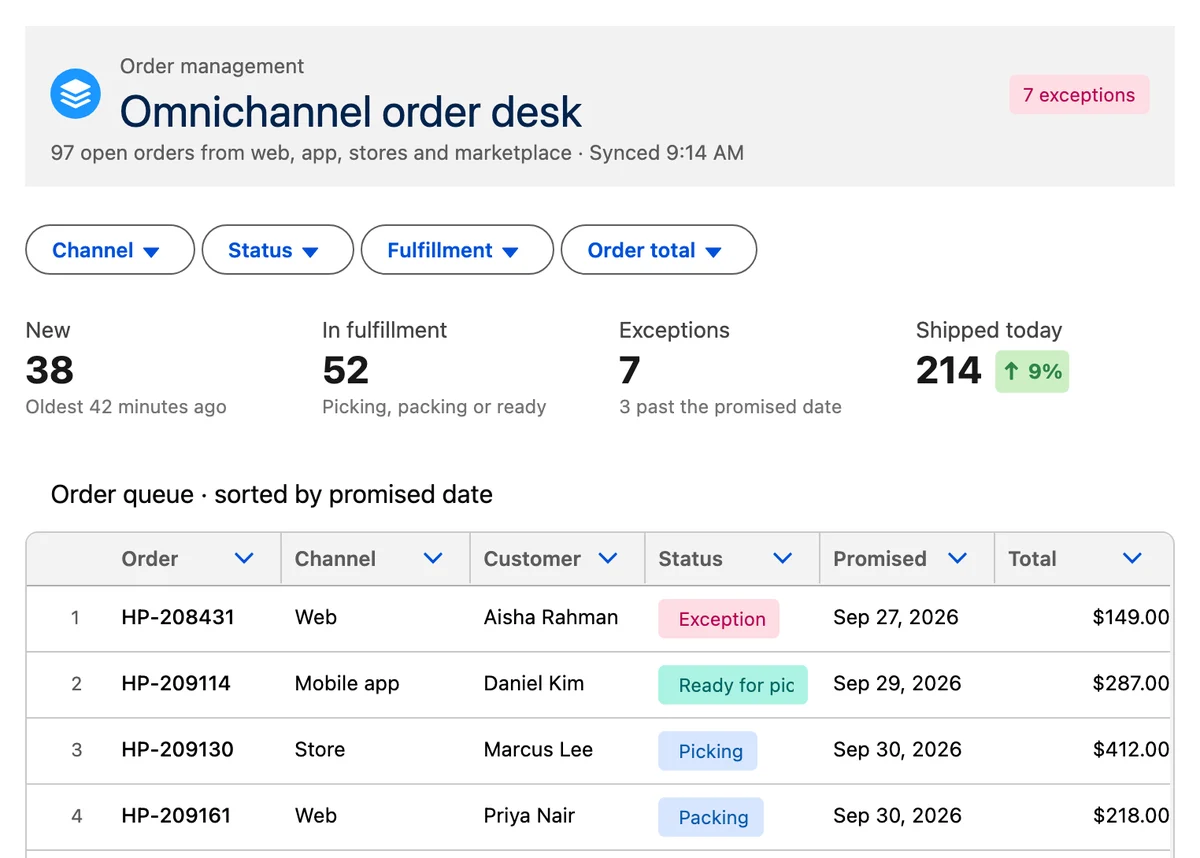Click the In fulfillment 52 metric
1200x858 pixels.
434,368
